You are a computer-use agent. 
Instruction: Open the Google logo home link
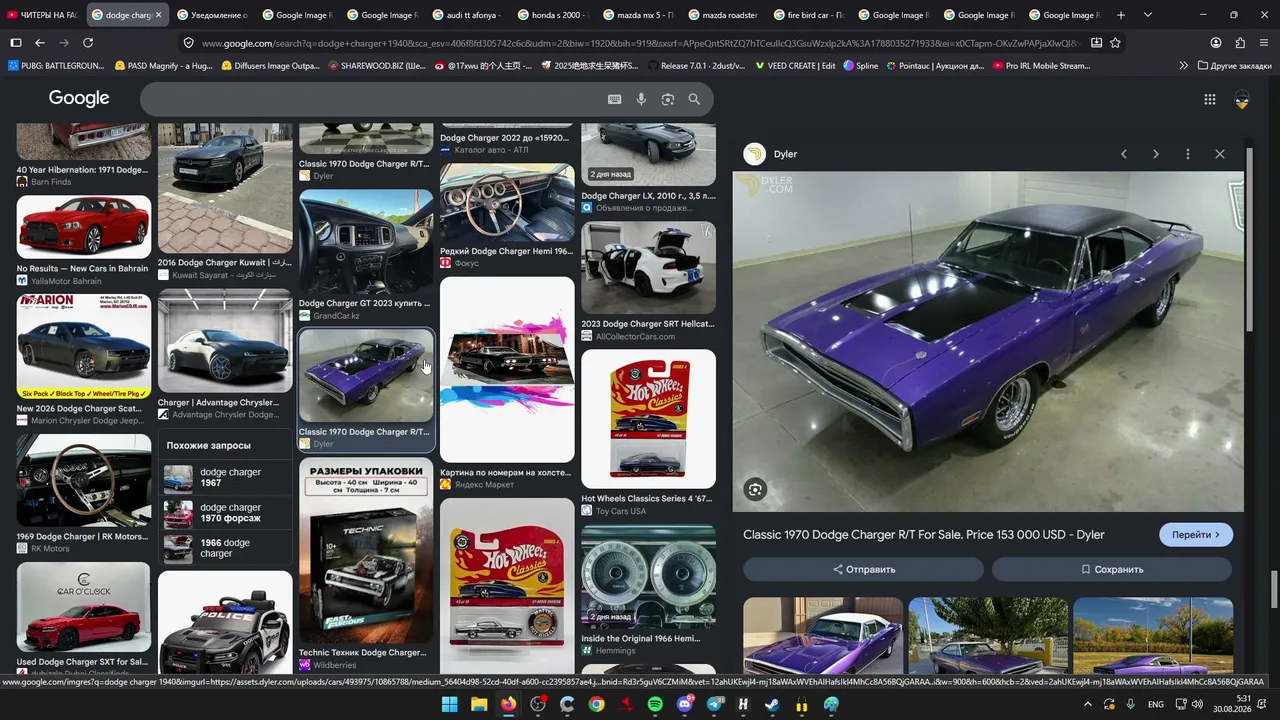[79, 98]
